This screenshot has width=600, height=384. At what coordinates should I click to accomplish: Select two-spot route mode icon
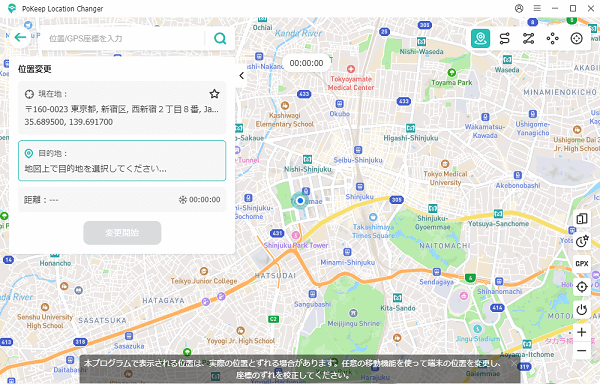tap(504, 38)
